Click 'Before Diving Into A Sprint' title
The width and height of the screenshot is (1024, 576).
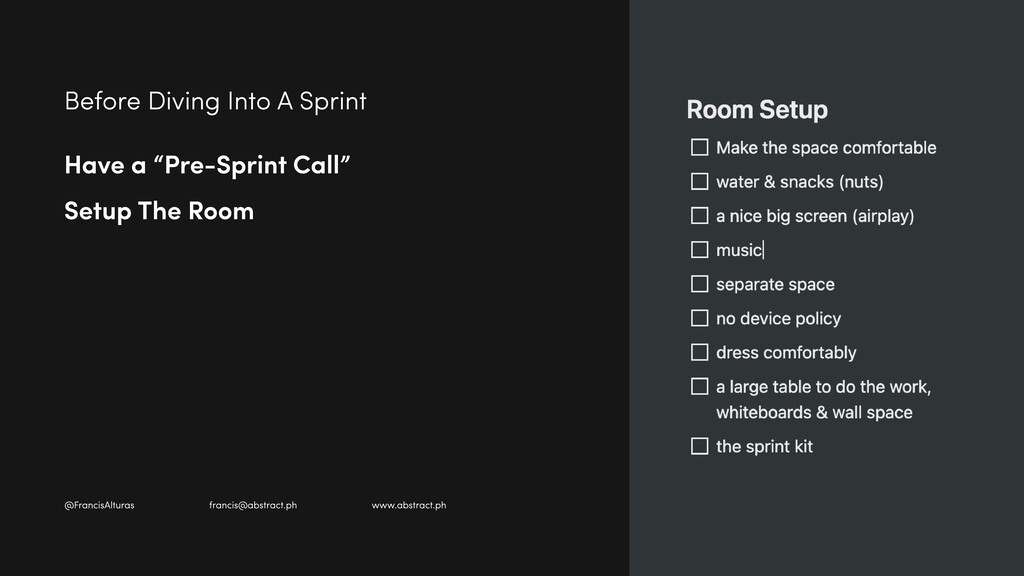[216, 101]
